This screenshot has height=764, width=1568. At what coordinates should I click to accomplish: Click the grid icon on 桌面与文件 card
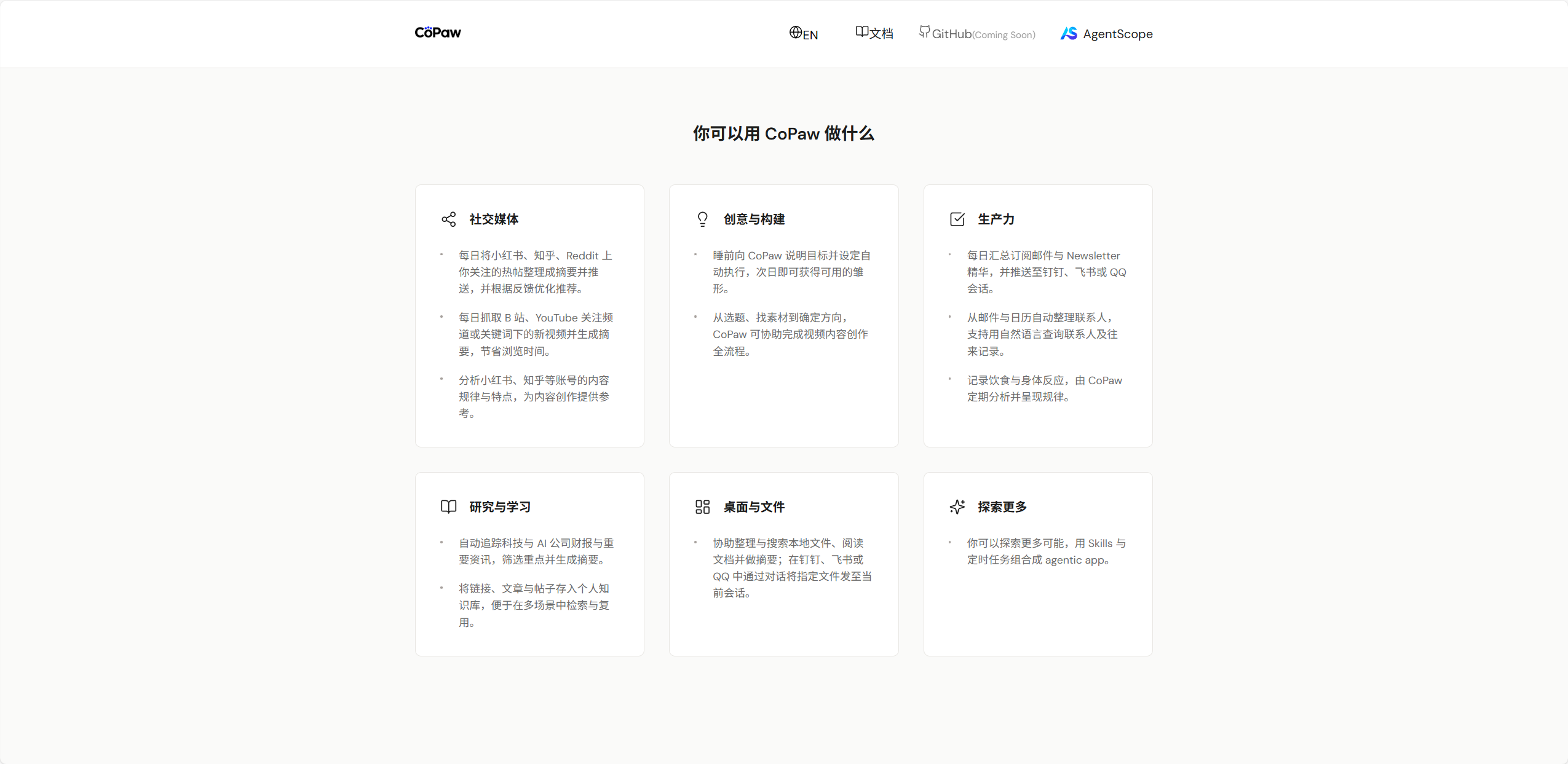(703, 507)
